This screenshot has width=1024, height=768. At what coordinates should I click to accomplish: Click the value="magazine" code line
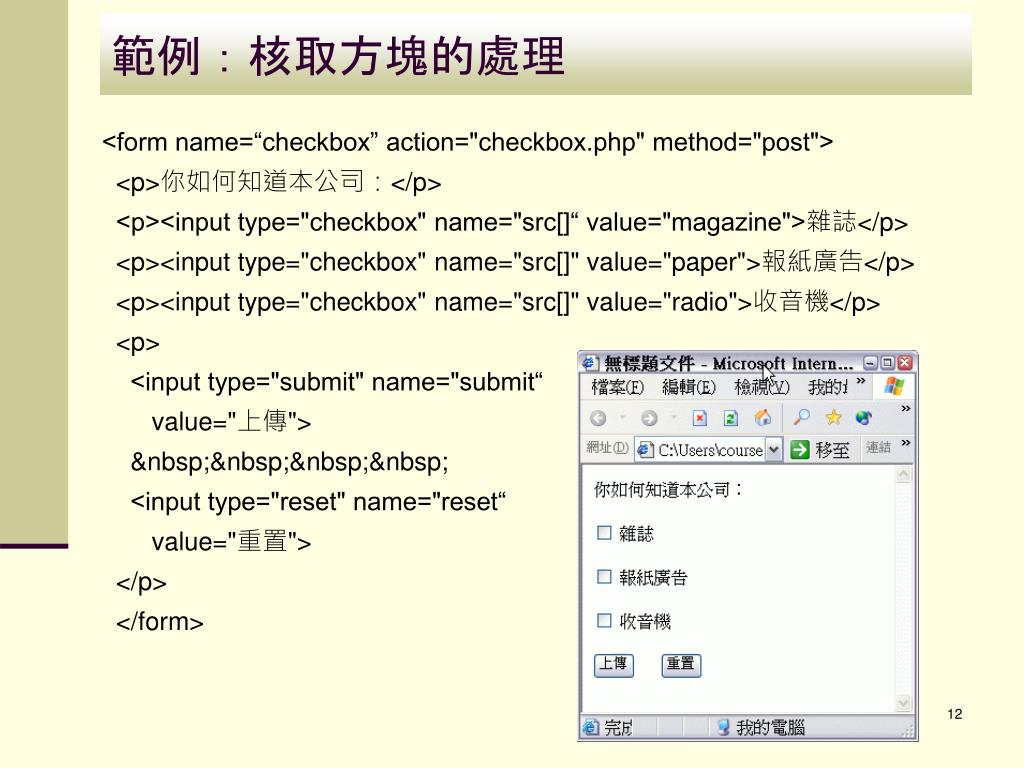(x=512, y=222)
